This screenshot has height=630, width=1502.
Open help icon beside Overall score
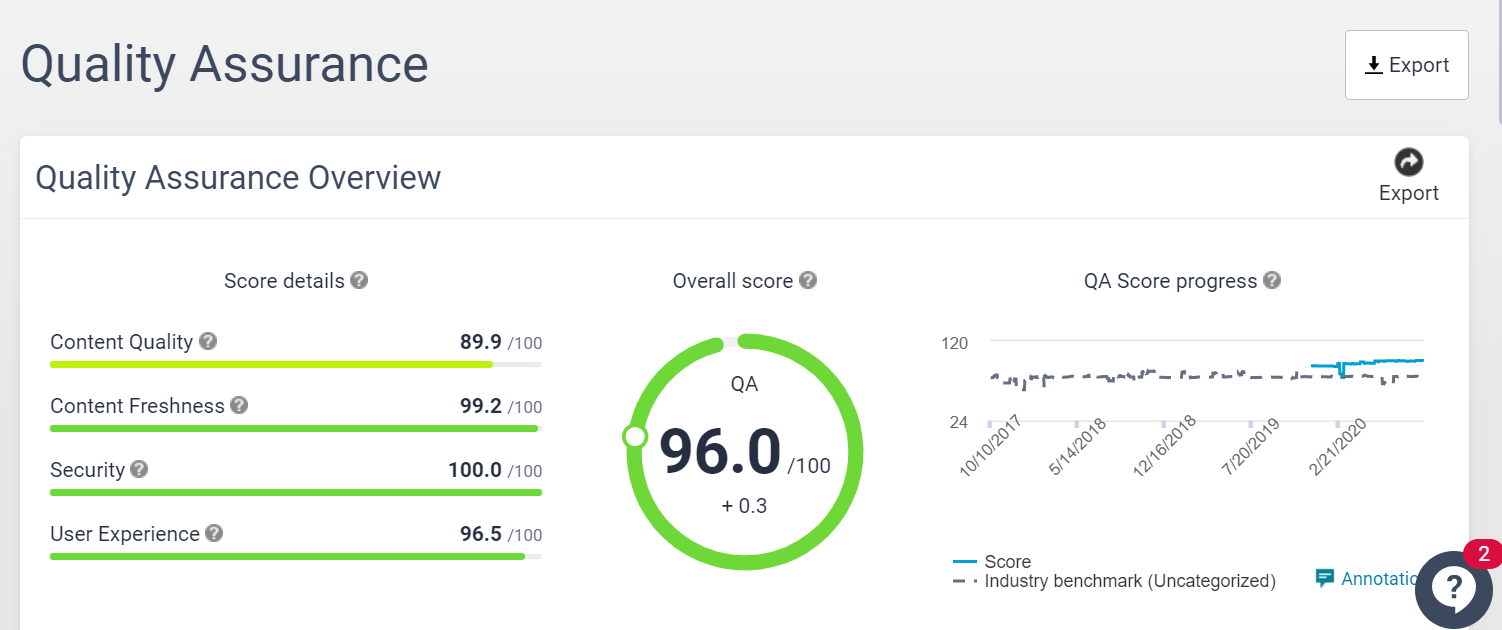point(808,280)
